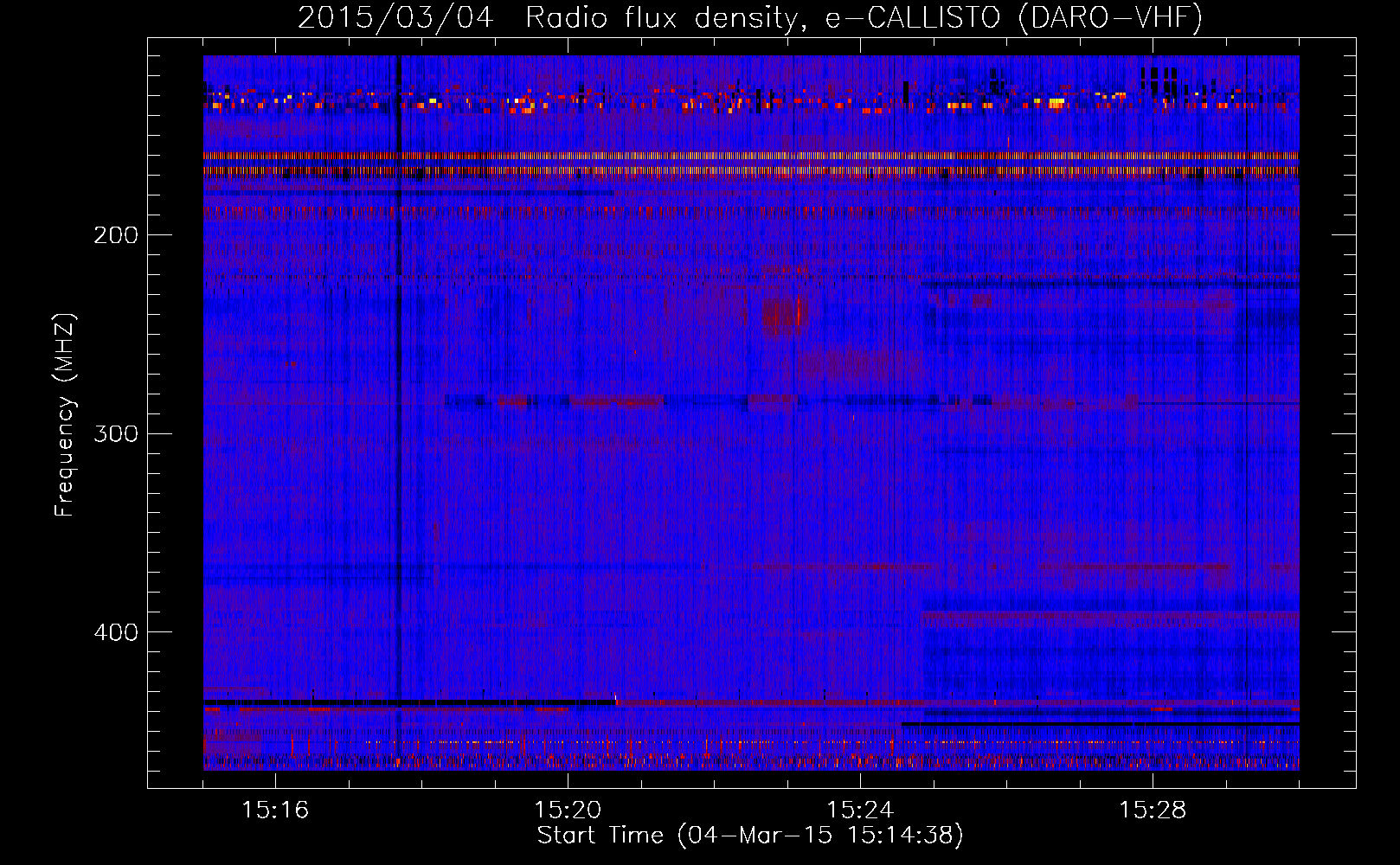Click the 15:28 time tick label
Screen dimensions: 1400x865
(x=1153, y=811)
